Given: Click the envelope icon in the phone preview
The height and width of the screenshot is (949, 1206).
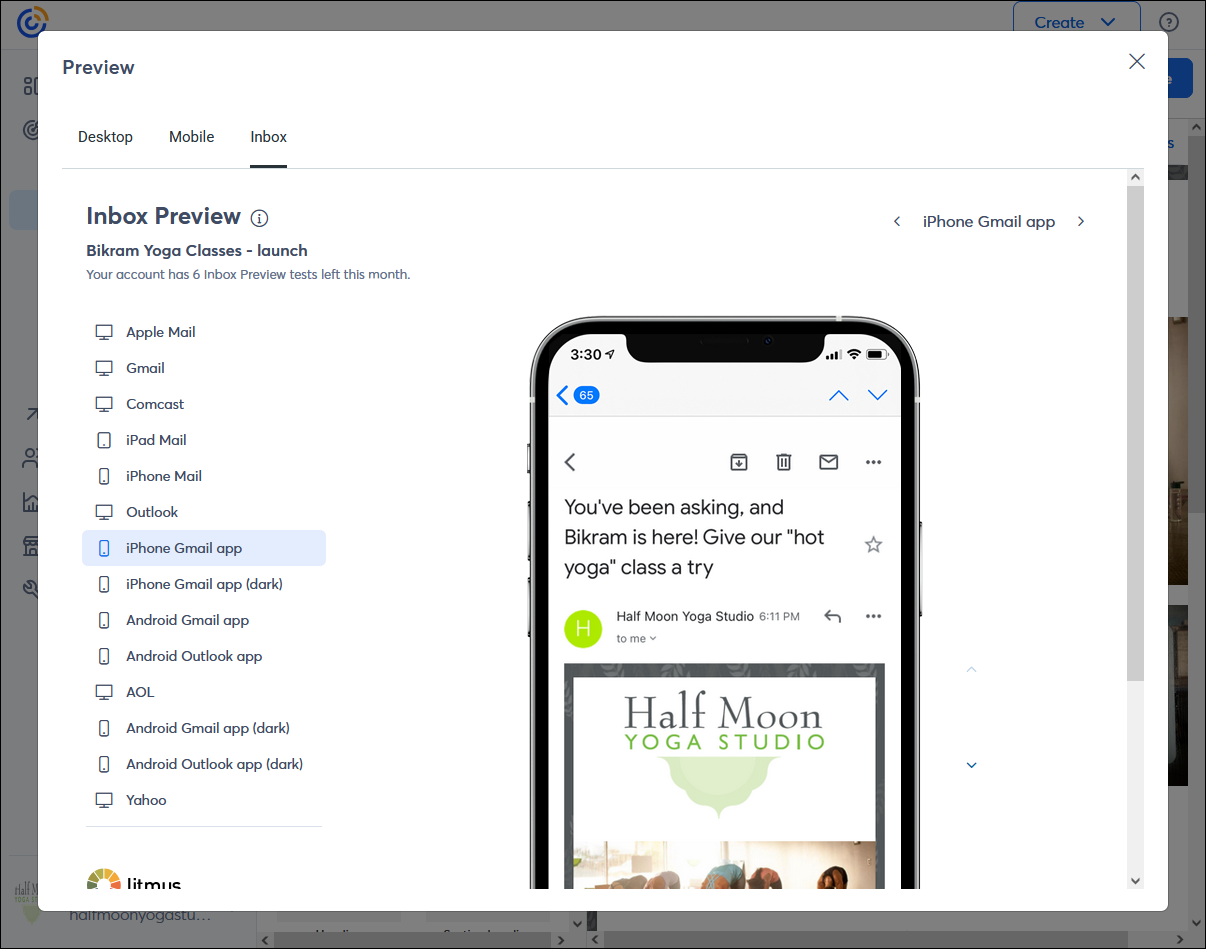Looking at the screenshot, I should click(x=828, y=461).
